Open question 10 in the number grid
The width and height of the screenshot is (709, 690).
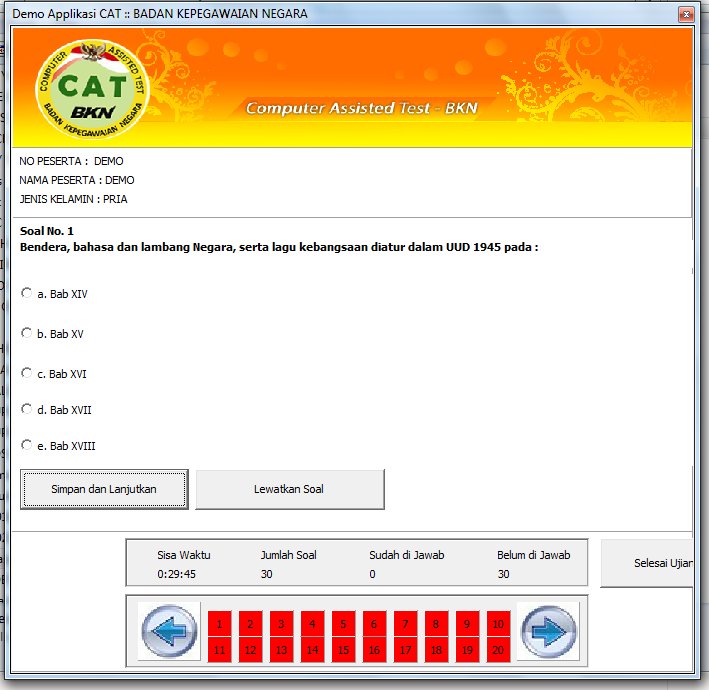tap(498, 624)
